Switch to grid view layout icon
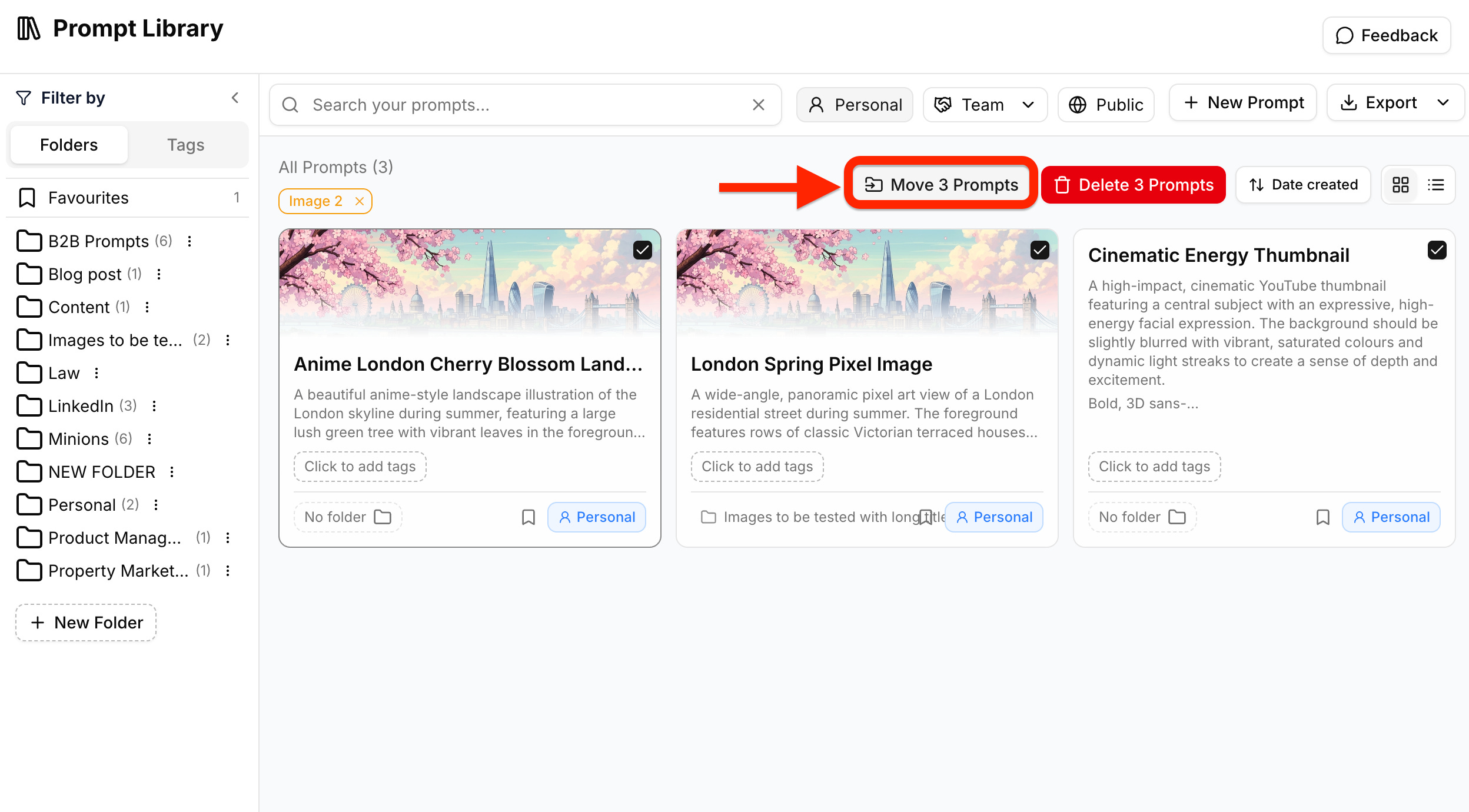 tap(1400, 185)
